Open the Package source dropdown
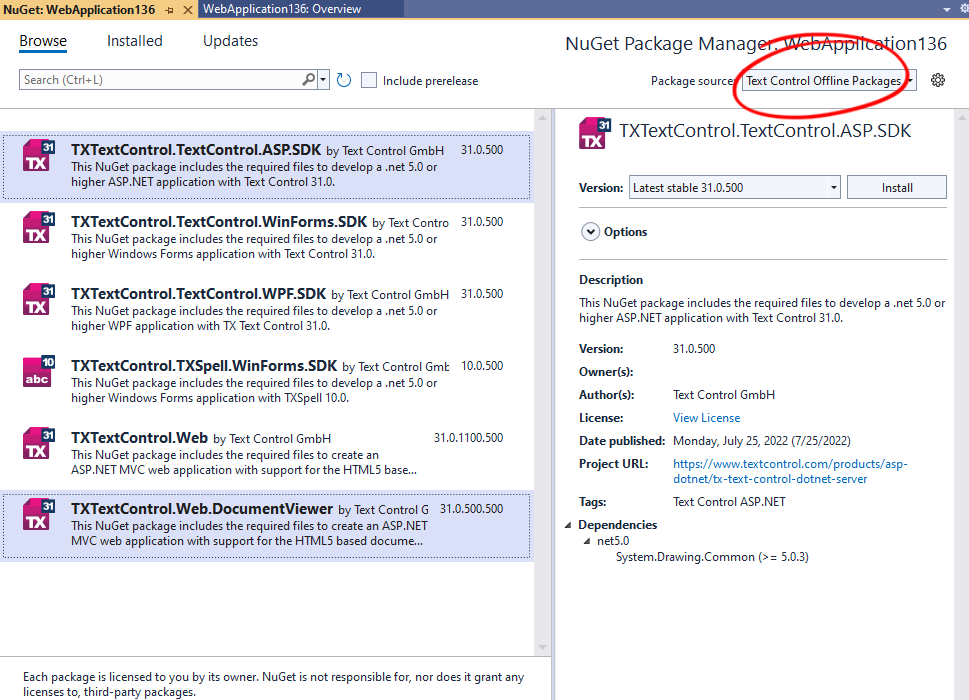Image resolution: width=969 pixels, height=700 pixels. (829, 81)
